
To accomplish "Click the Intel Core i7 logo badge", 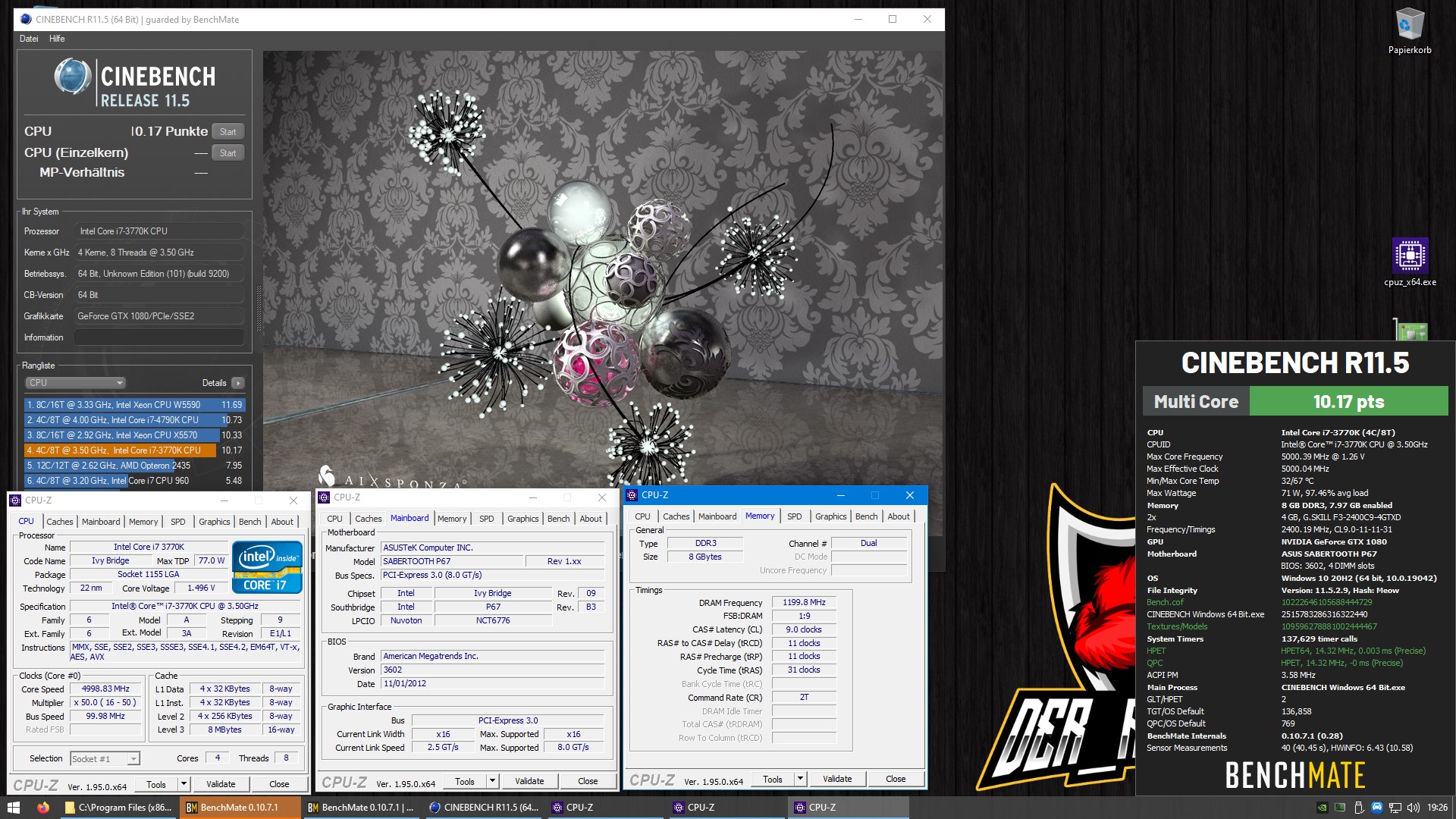I will 267,567.
